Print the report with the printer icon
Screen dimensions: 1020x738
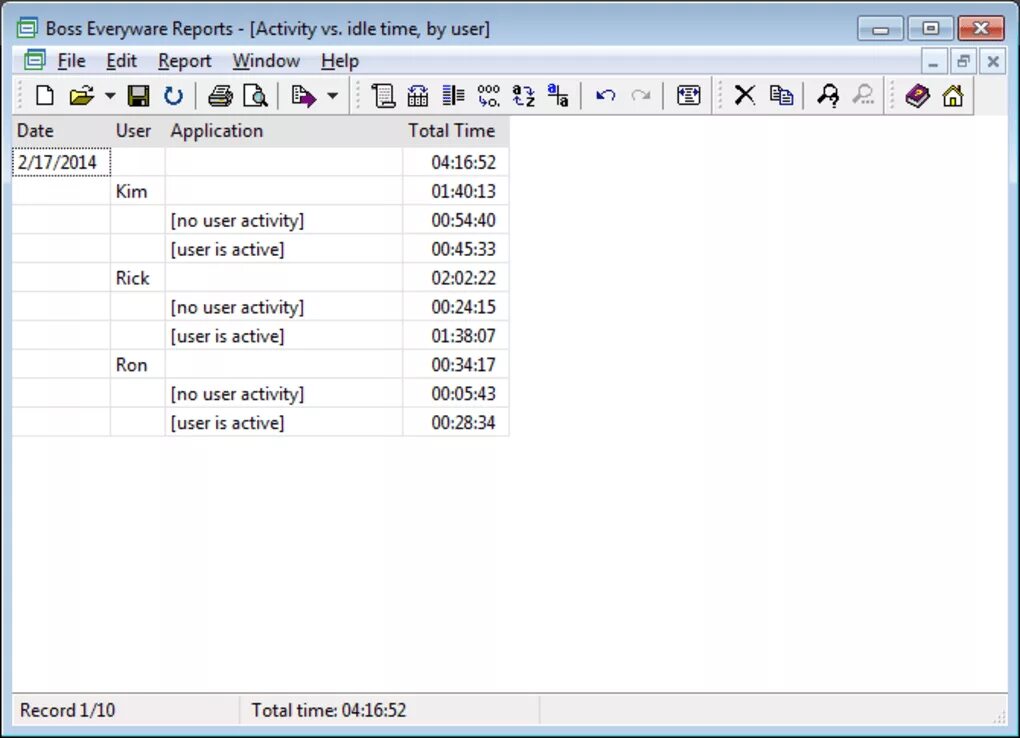(220, 96)
